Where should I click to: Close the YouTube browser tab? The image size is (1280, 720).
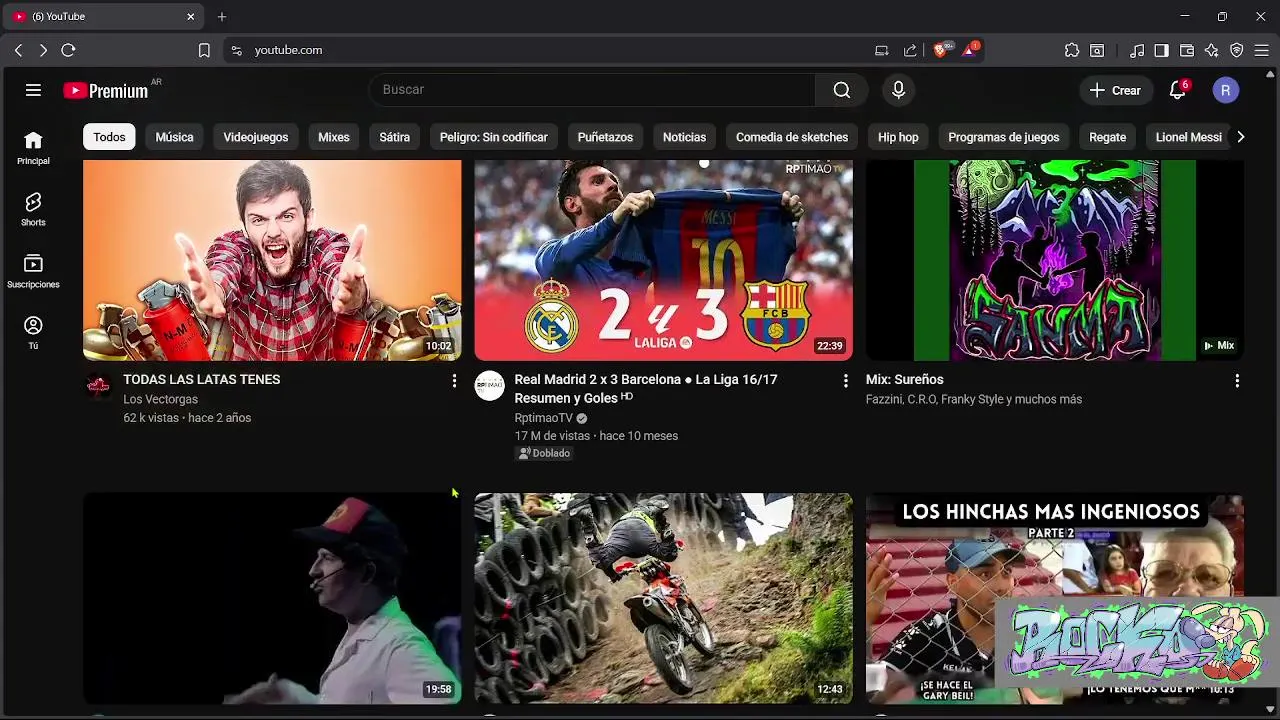[191, 17]
